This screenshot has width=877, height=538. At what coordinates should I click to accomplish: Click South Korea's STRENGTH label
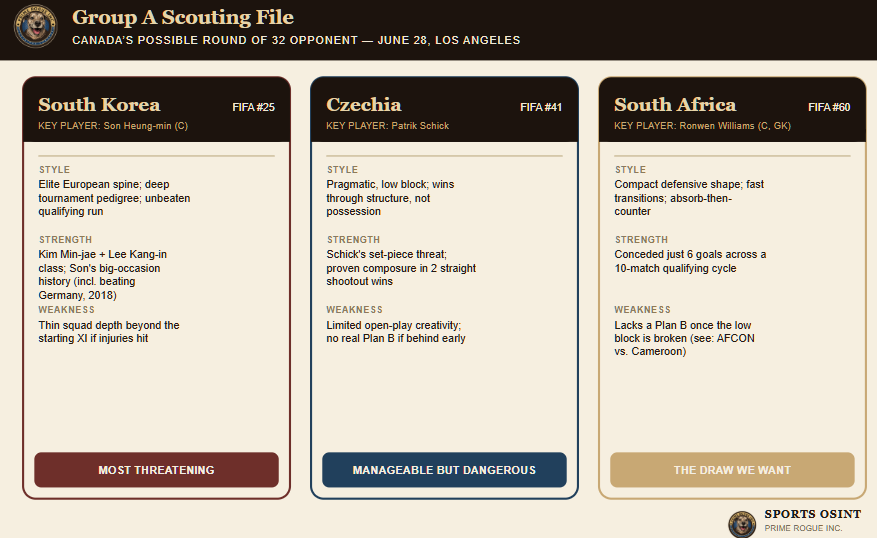65,239
